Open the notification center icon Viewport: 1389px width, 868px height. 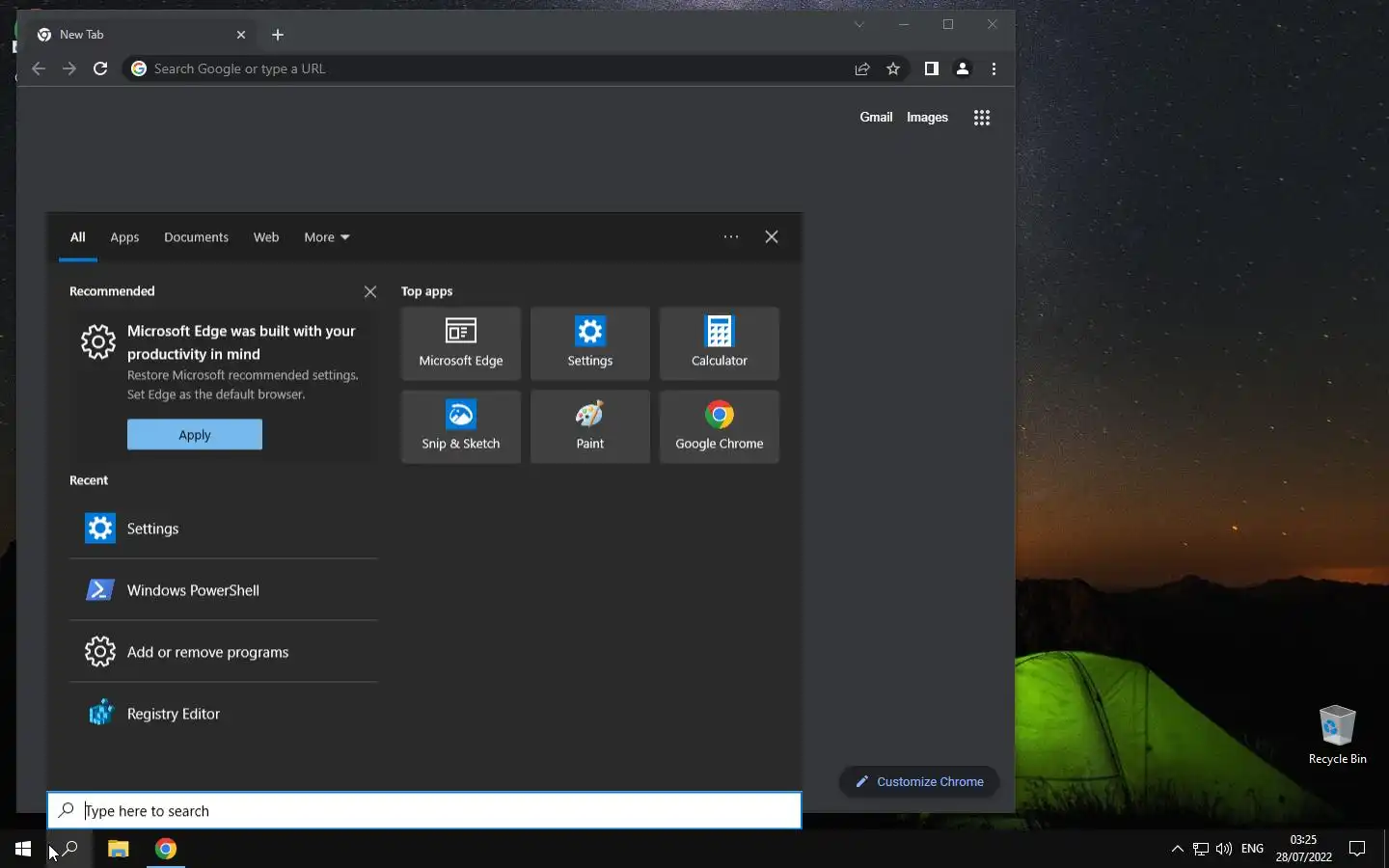pyautogui.click(x=1357, y=849)
